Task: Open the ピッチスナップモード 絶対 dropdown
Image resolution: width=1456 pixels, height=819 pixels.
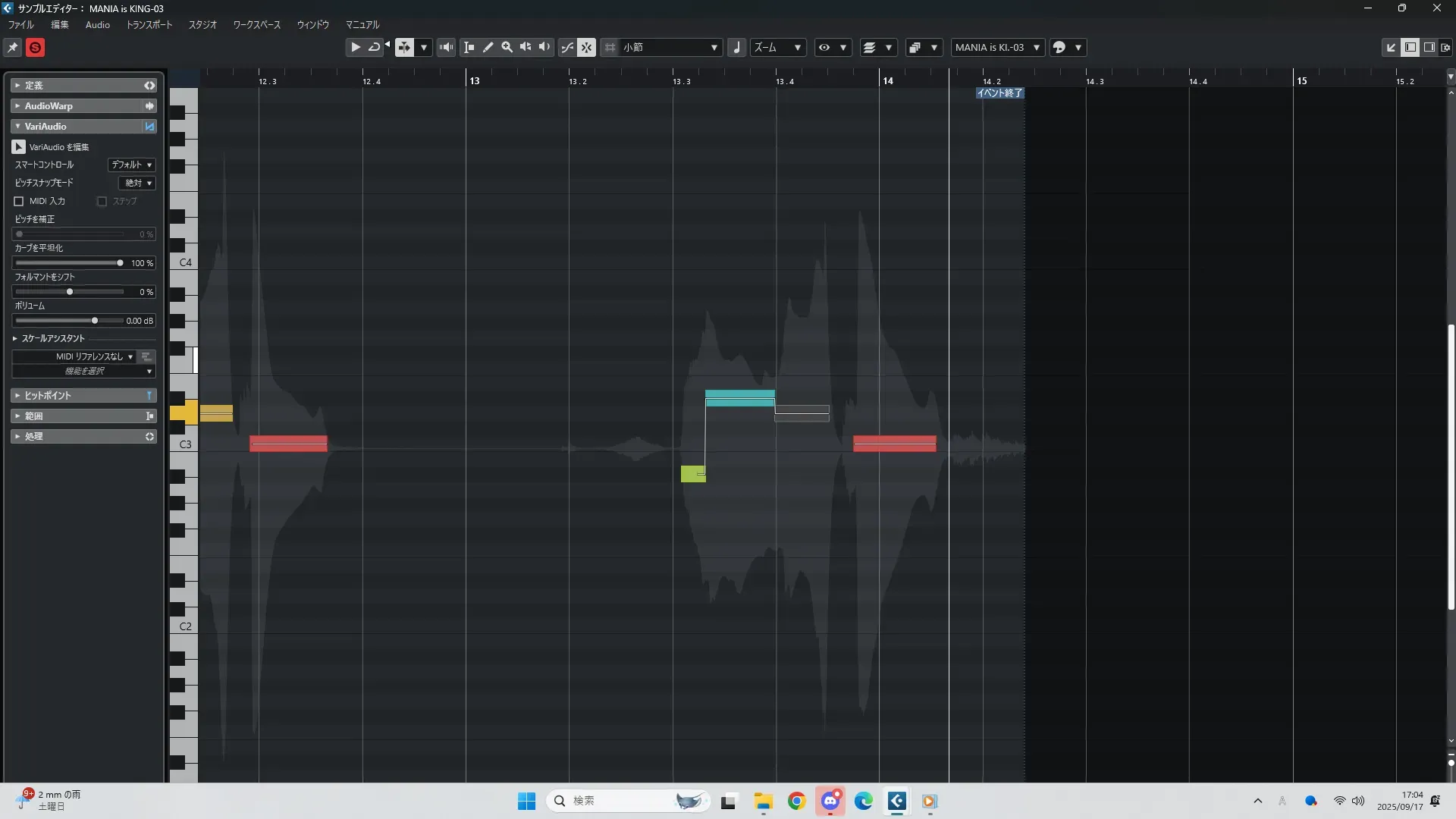Action: [x=137, y=183]
